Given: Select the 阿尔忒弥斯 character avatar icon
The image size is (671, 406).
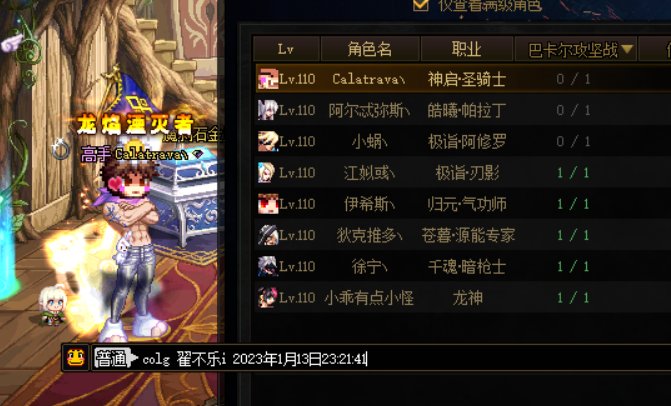Looking at the screenshot, I should 268,110.
